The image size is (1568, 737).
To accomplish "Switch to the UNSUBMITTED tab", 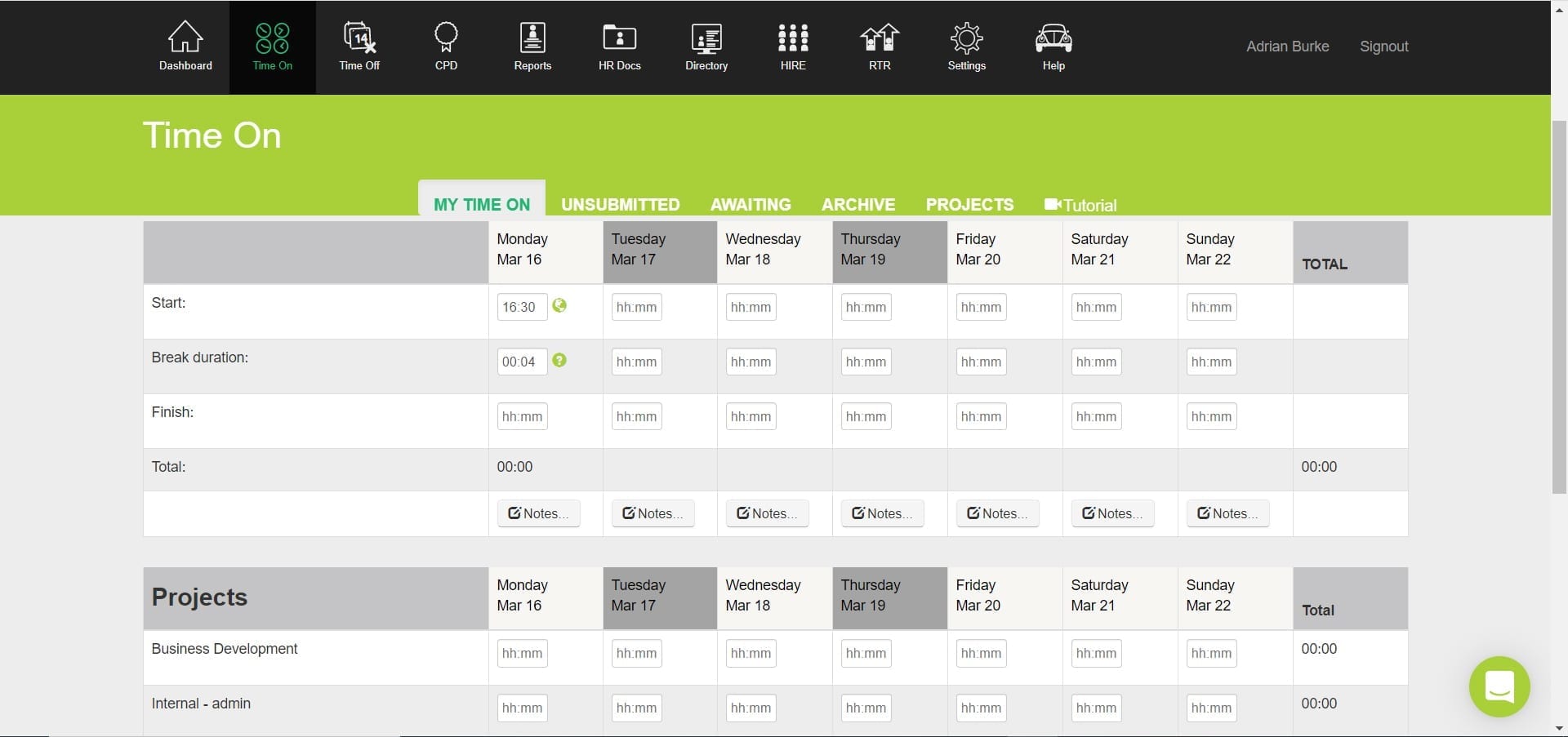I will 621,204.
